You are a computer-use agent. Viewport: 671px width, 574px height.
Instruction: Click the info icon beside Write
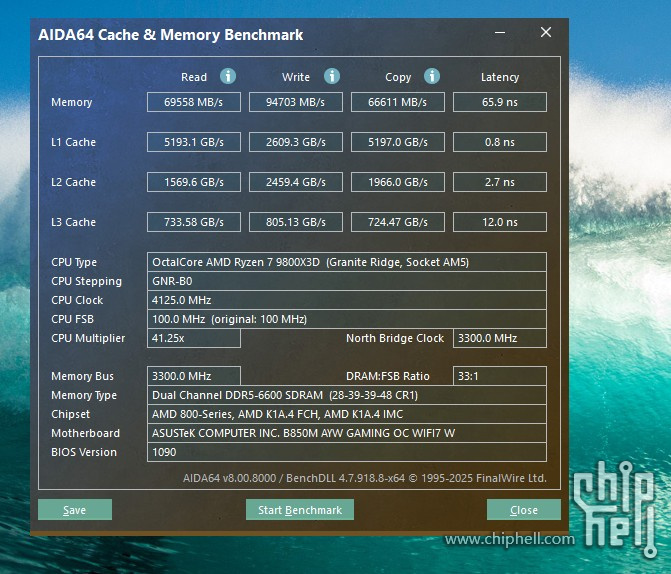[x=332, y=76]
